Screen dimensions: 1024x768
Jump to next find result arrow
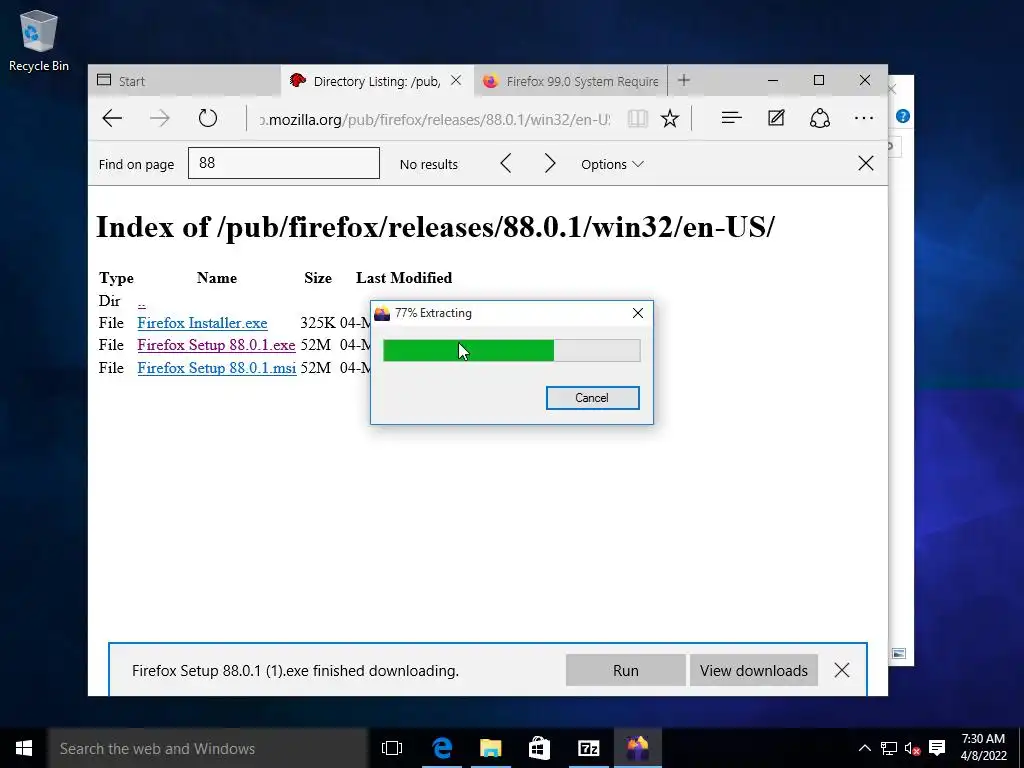coord(550,164)
